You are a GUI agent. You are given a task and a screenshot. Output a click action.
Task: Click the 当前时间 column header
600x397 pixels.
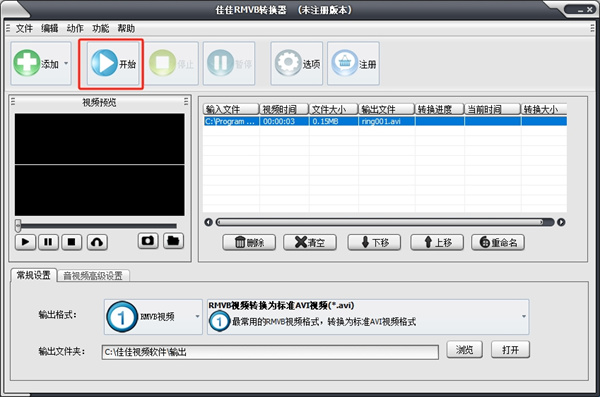point(492,109)
